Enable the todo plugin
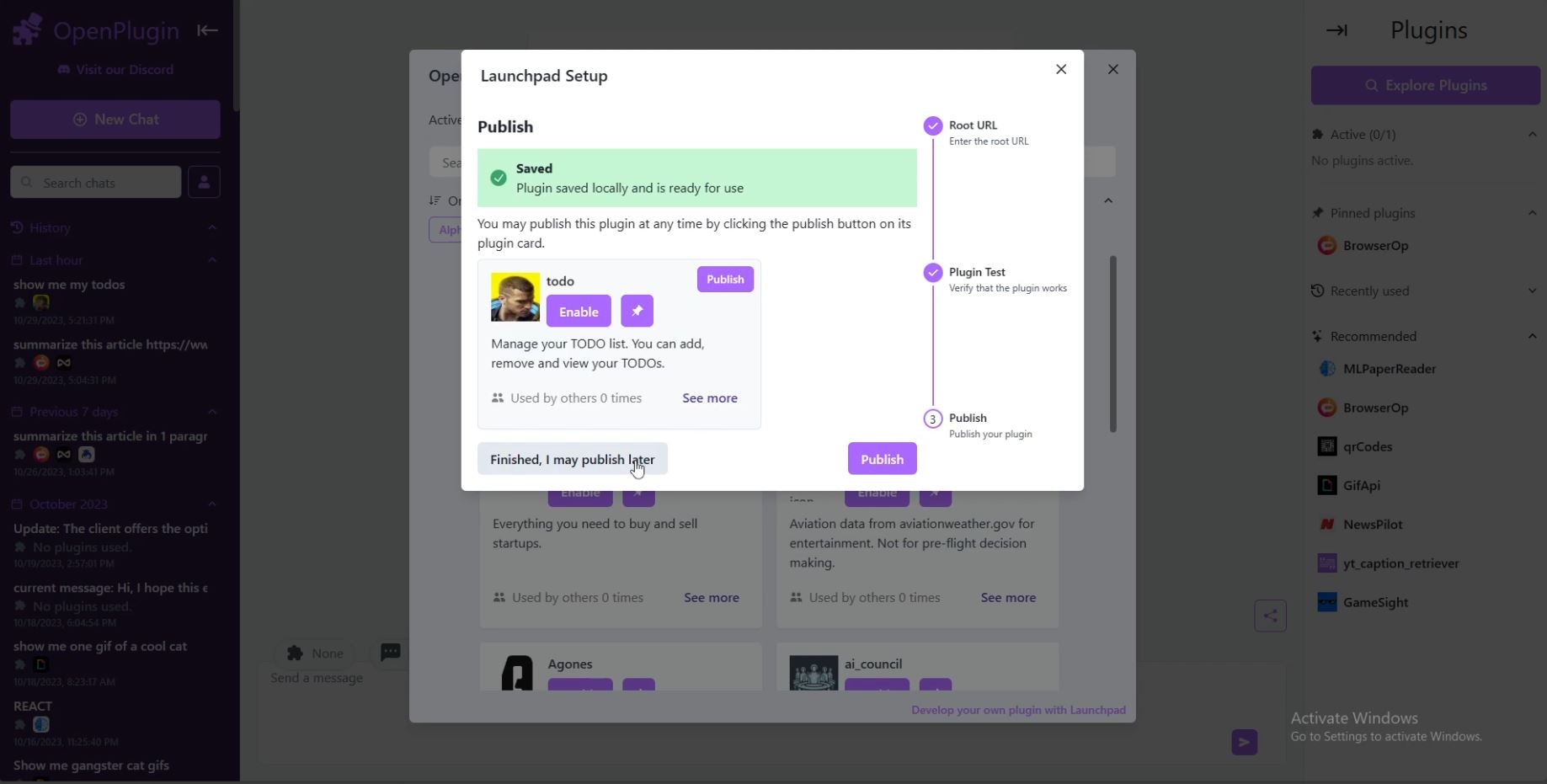This screenshot has height=784, width=1547. click(x=579, y=311)
